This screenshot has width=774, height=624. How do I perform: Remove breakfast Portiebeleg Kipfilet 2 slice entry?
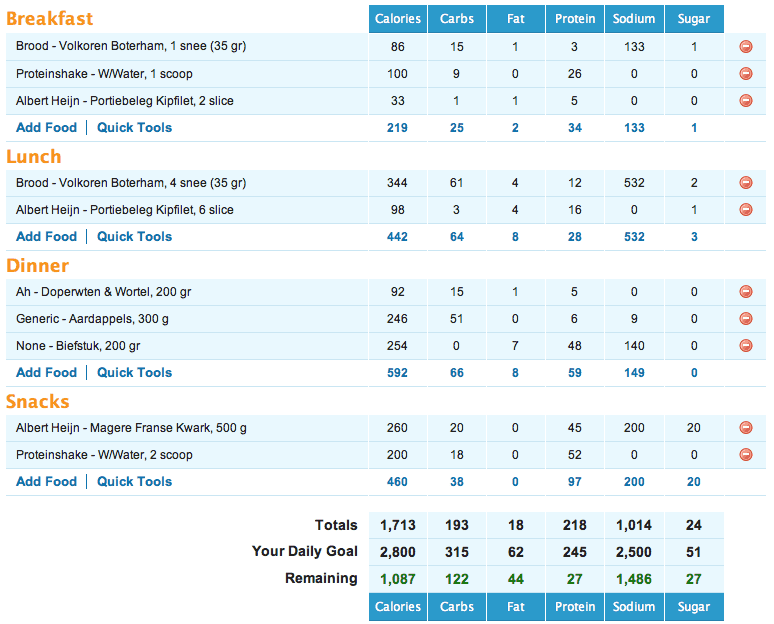(x=745, y=100)
